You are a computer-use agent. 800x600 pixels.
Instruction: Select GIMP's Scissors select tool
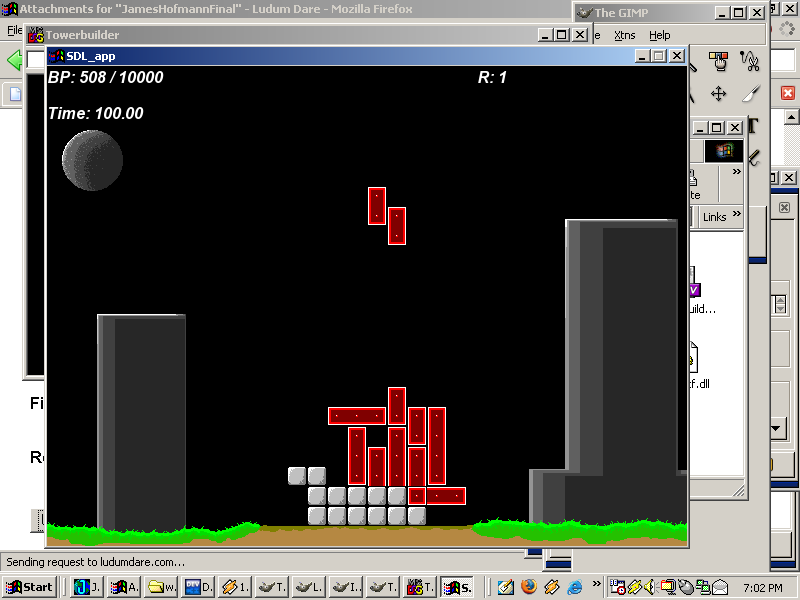tap(750, 61)
